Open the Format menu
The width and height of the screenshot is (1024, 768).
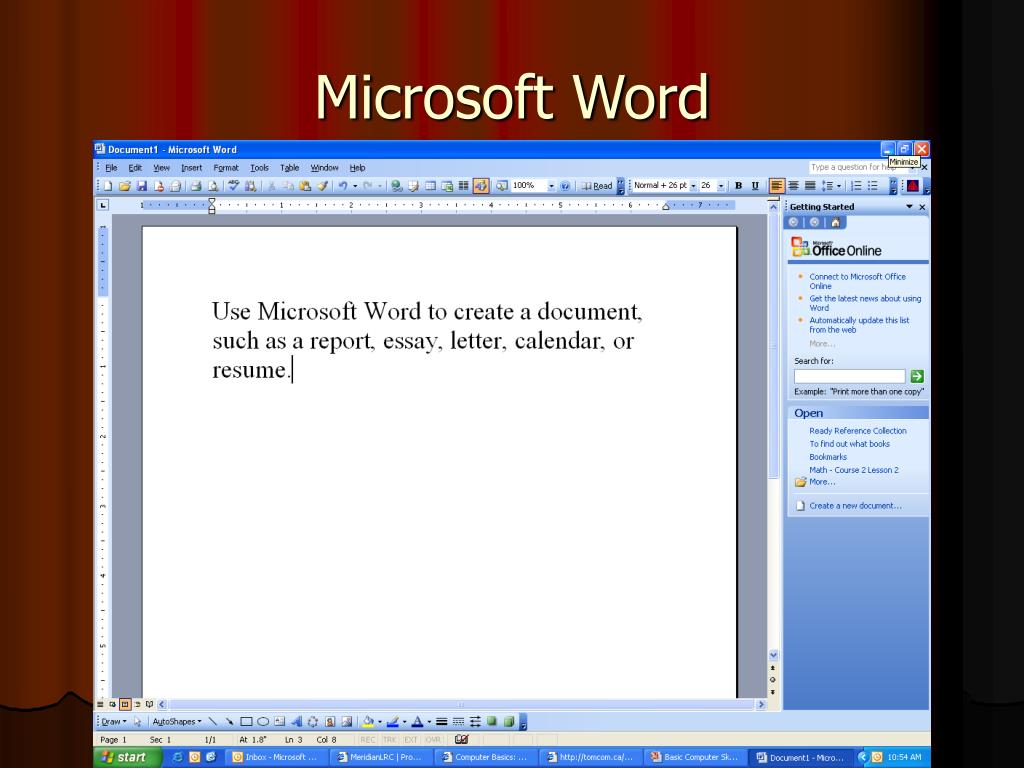coord(226,168)
